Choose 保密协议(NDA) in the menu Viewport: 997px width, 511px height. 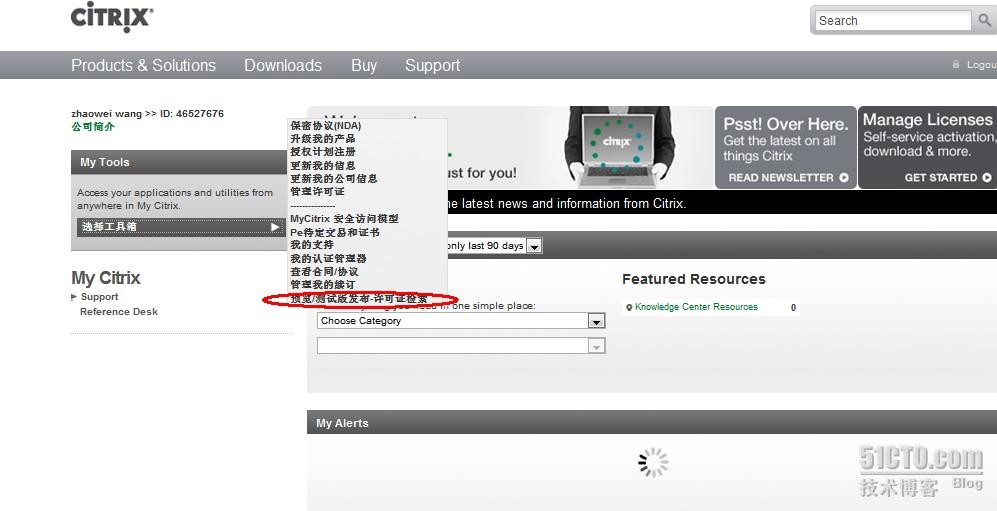point(325,125)
